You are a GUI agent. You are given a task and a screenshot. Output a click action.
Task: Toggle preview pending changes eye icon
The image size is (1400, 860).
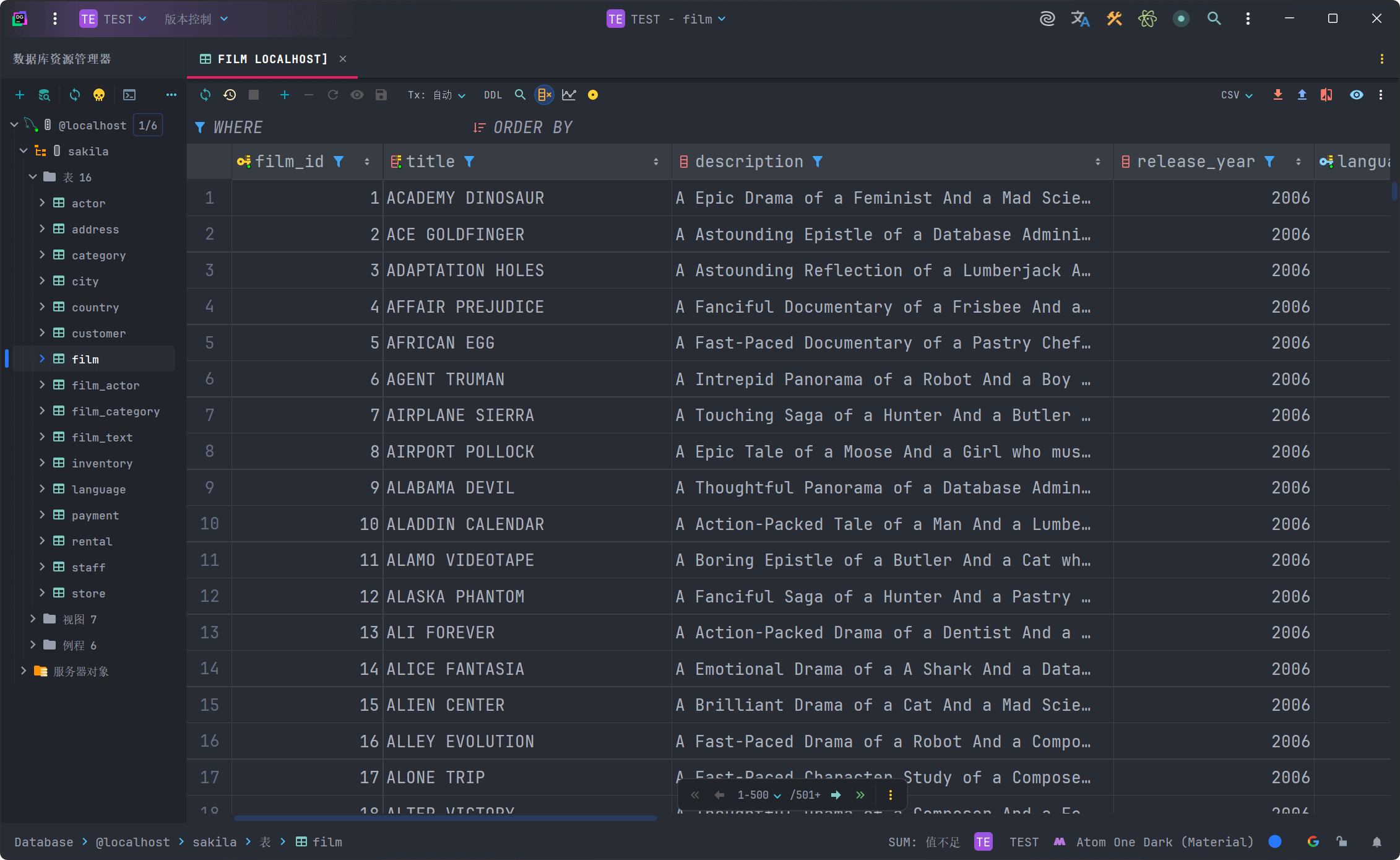(x=357, y=95)
